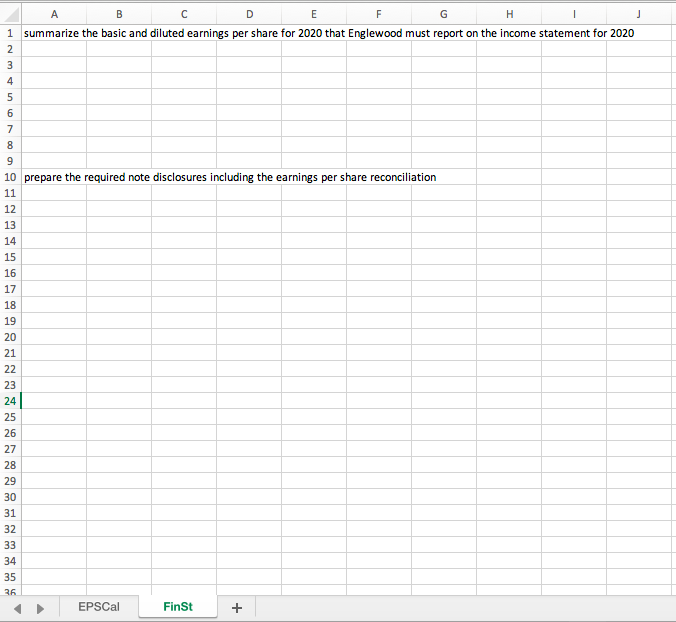Select column J header
676x622 pixels.
click(x=639, y=14)
